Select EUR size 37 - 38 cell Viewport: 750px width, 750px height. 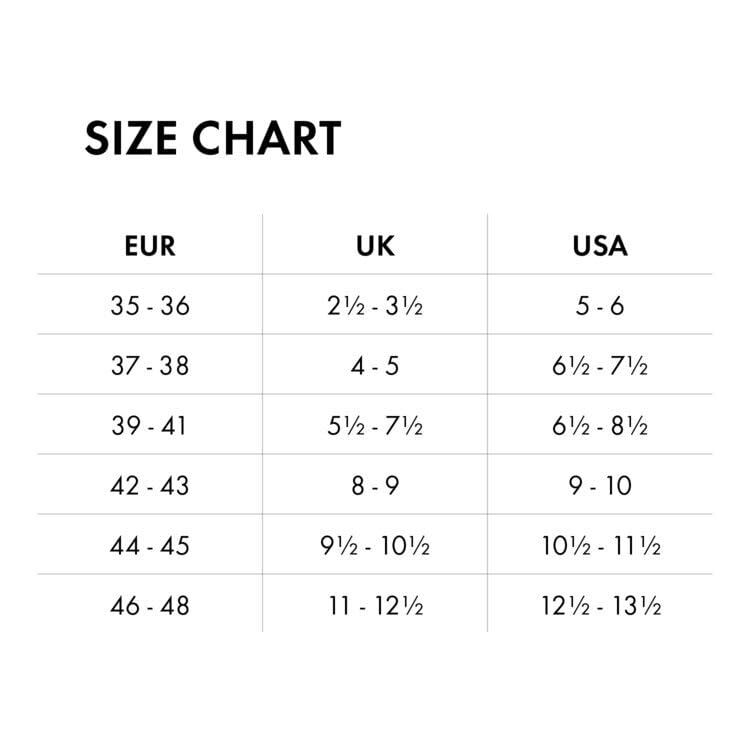pyautogui.click(x=150, y=366)
